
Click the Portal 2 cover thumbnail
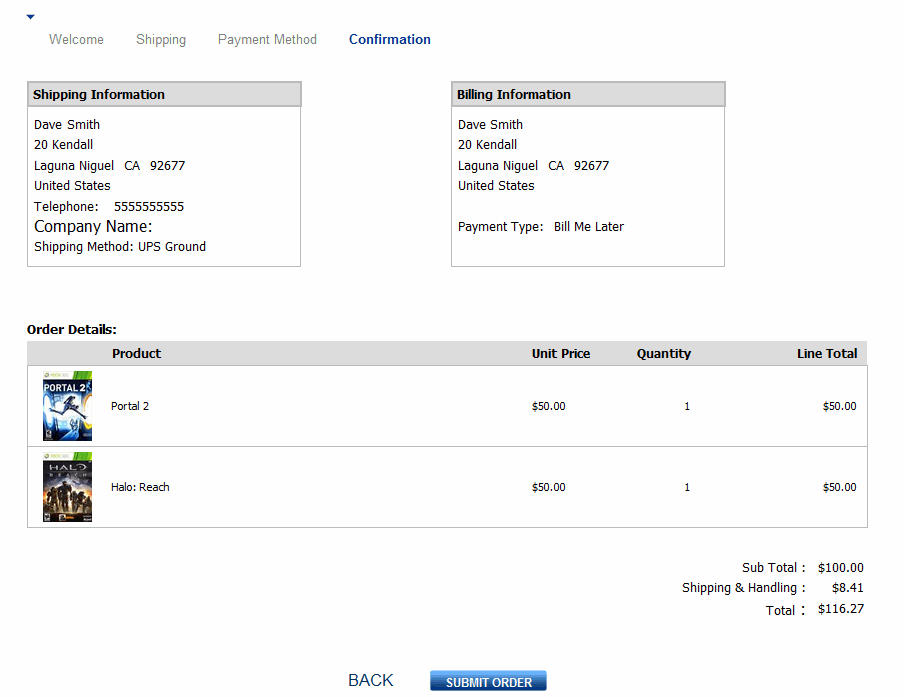67,406
